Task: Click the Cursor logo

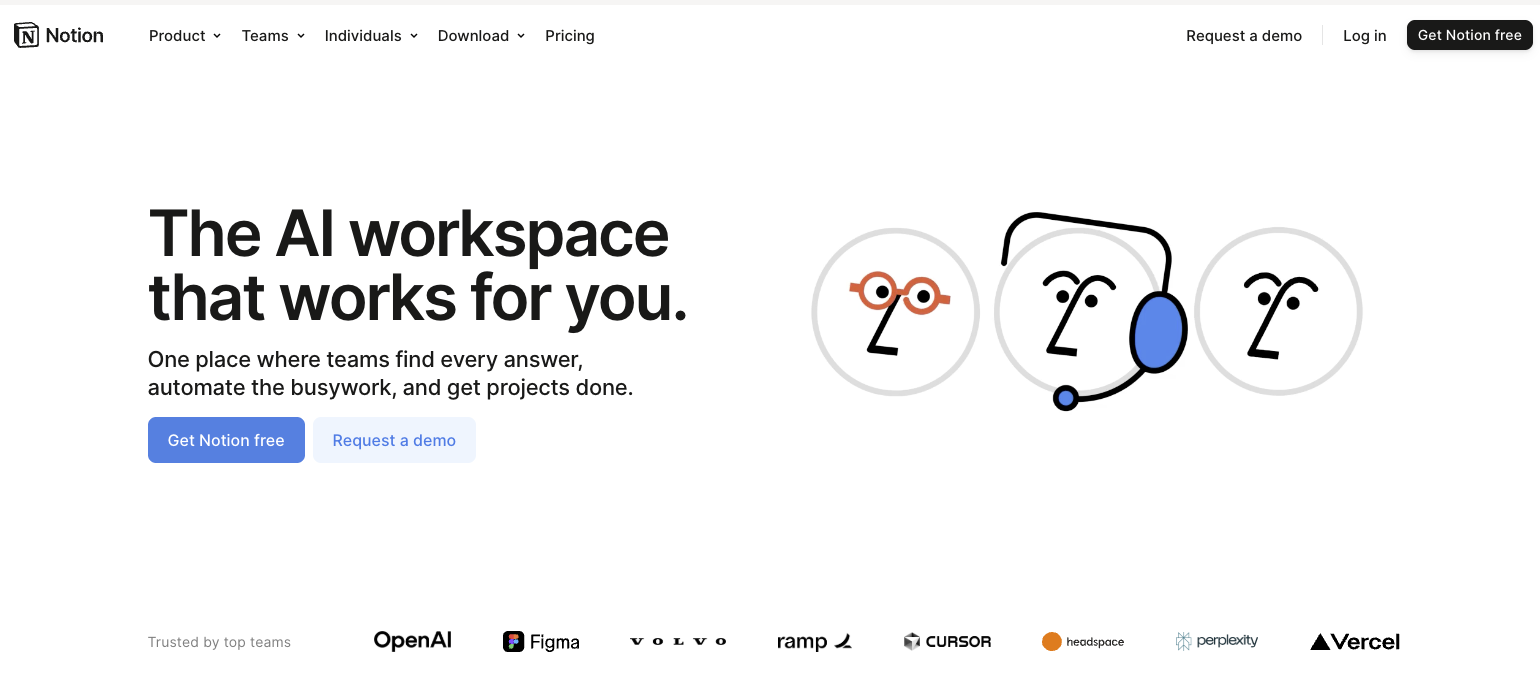Action: (947, 642)
